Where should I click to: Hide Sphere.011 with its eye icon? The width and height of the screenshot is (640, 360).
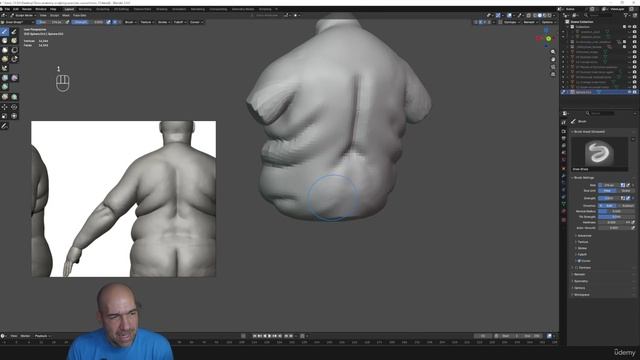click(x=629, y=92)
